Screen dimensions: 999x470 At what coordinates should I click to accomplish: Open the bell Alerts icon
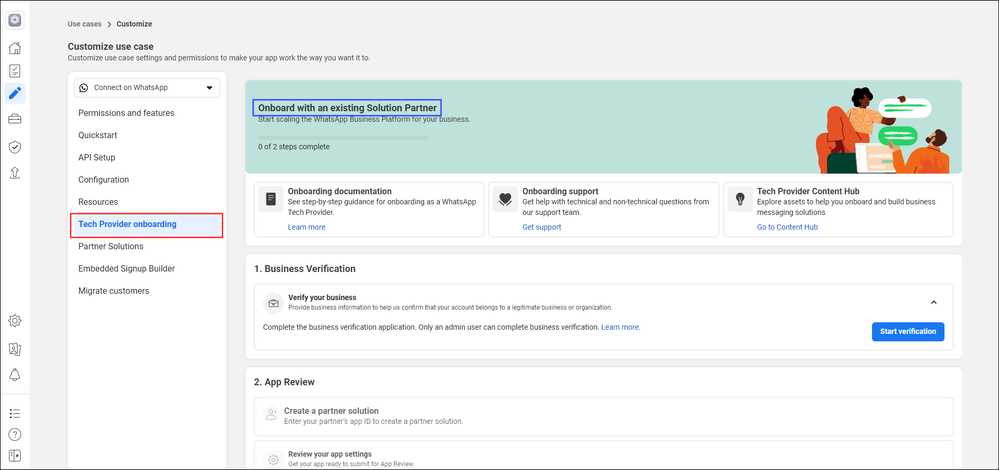(x=15, y=374)
